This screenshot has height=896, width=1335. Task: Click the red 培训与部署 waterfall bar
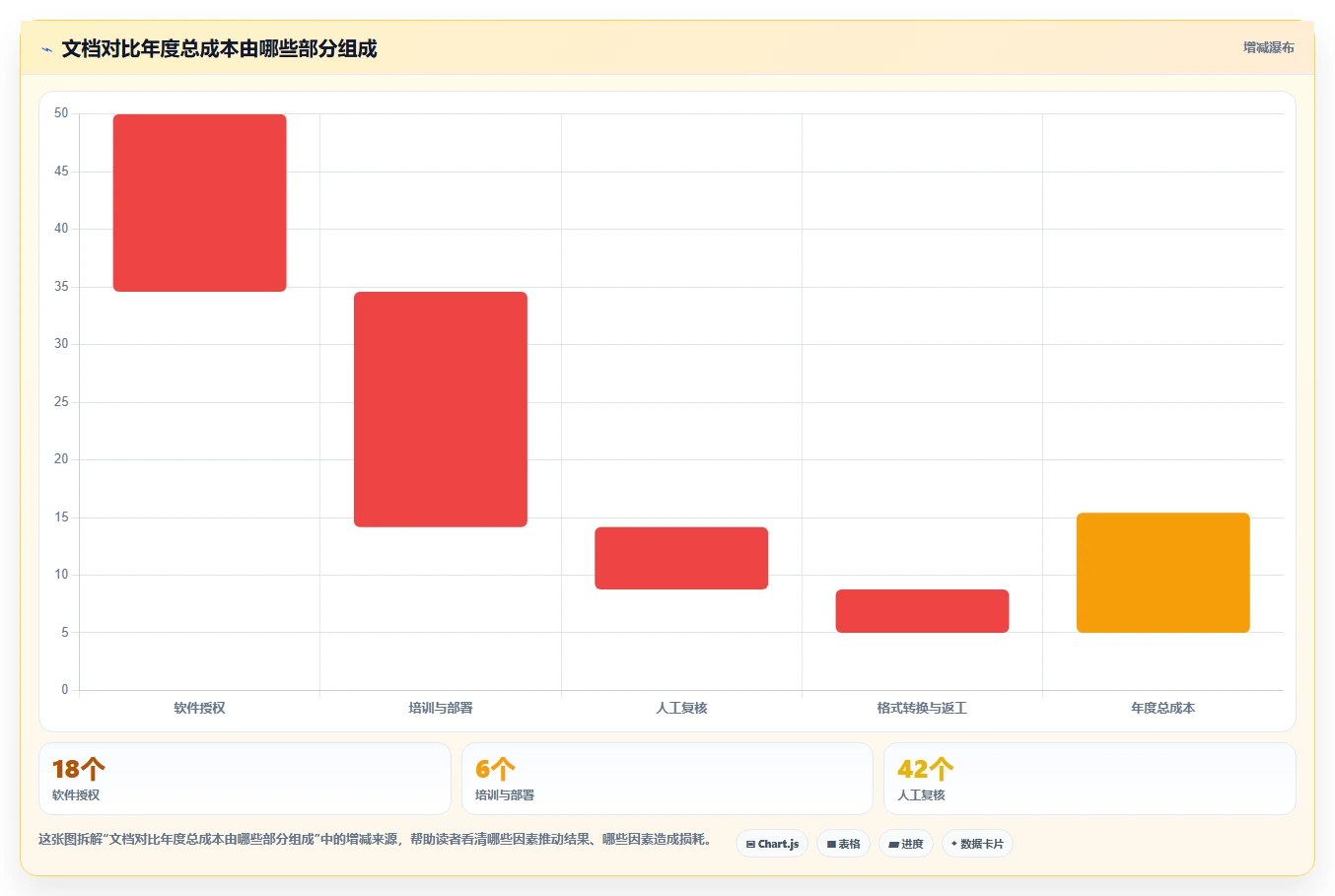[441, 409]
